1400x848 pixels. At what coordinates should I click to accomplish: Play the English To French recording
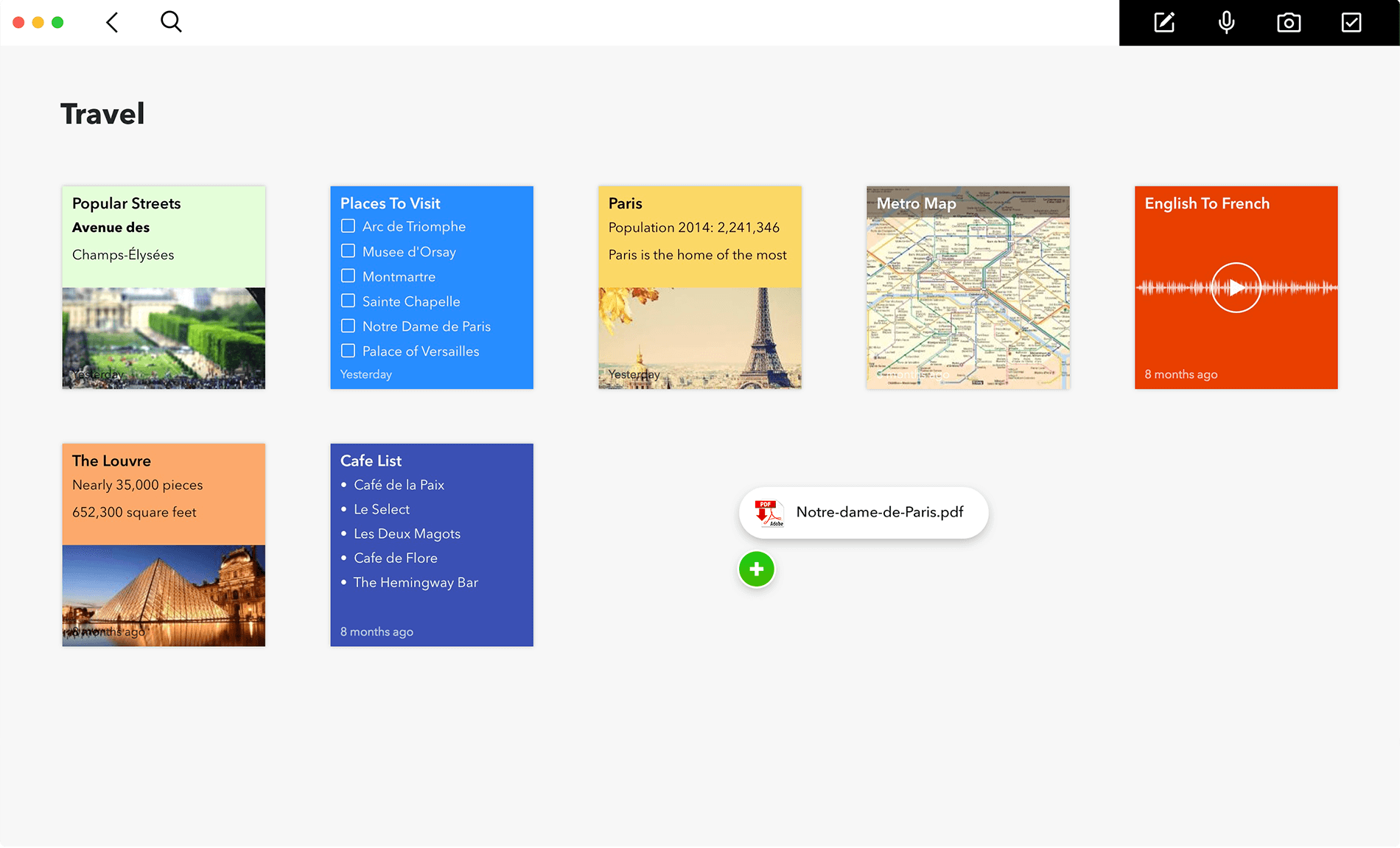[1236, 287]
